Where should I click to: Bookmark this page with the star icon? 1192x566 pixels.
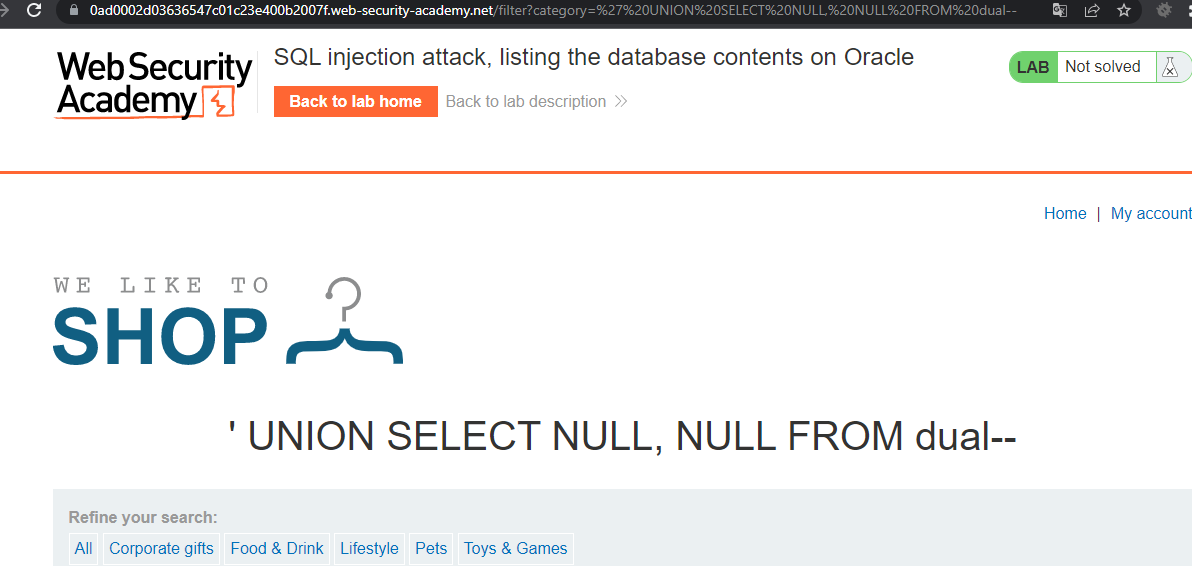point(1123,11)
